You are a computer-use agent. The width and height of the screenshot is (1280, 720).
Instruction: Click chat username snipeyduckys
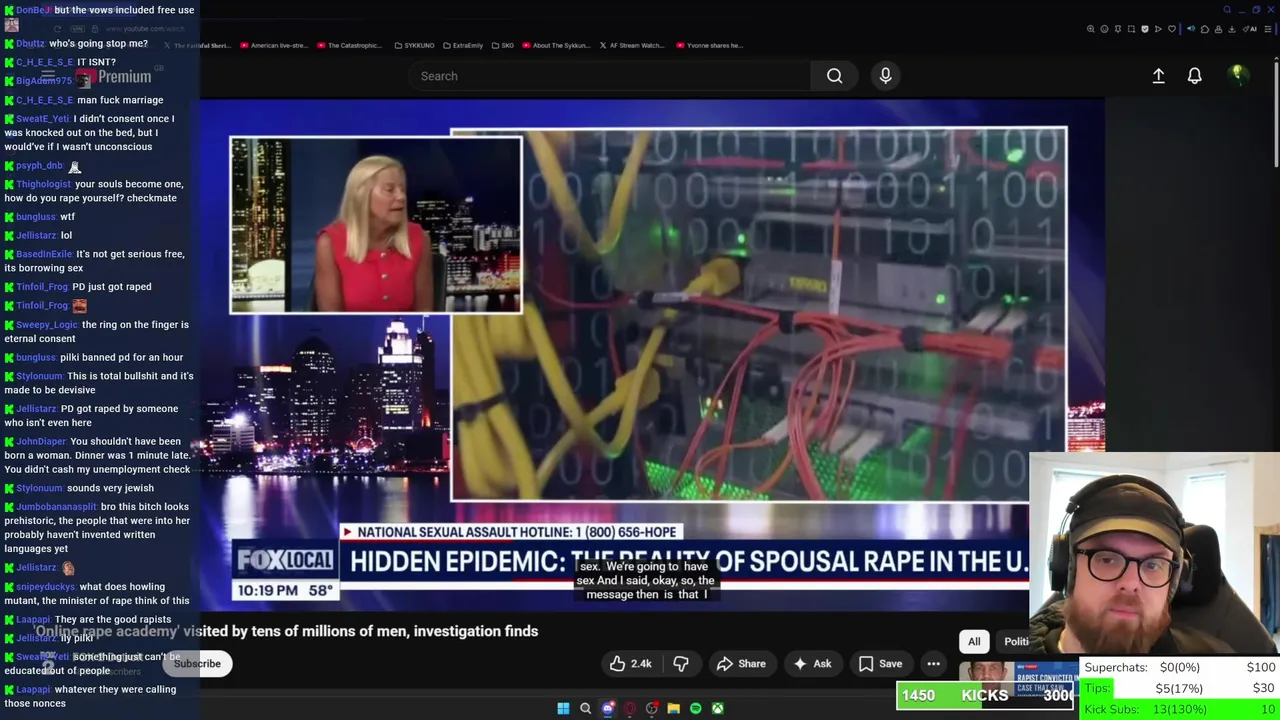pos(45,587)
